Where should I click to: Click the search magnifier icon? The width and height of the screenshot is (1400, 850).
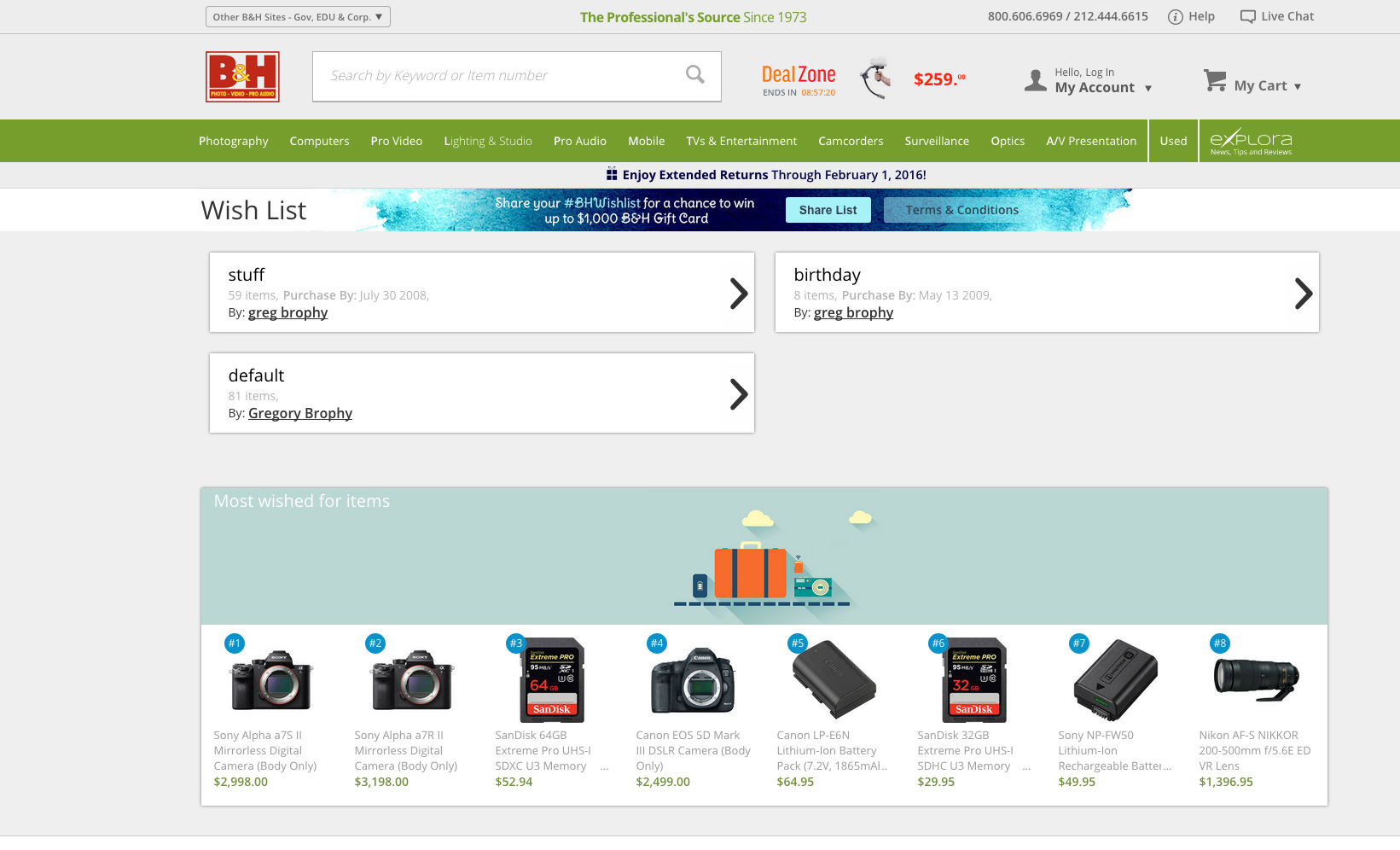(695, 75)
